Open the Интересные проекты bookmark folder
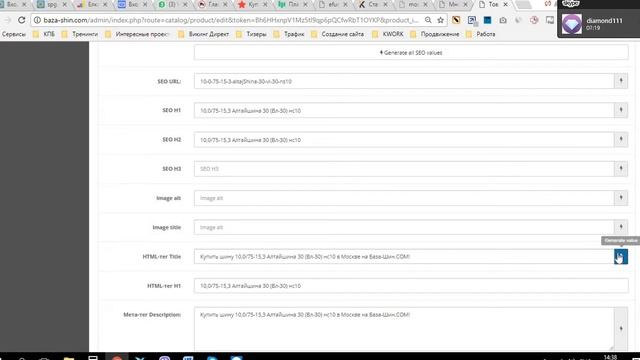 click(137, 34)
